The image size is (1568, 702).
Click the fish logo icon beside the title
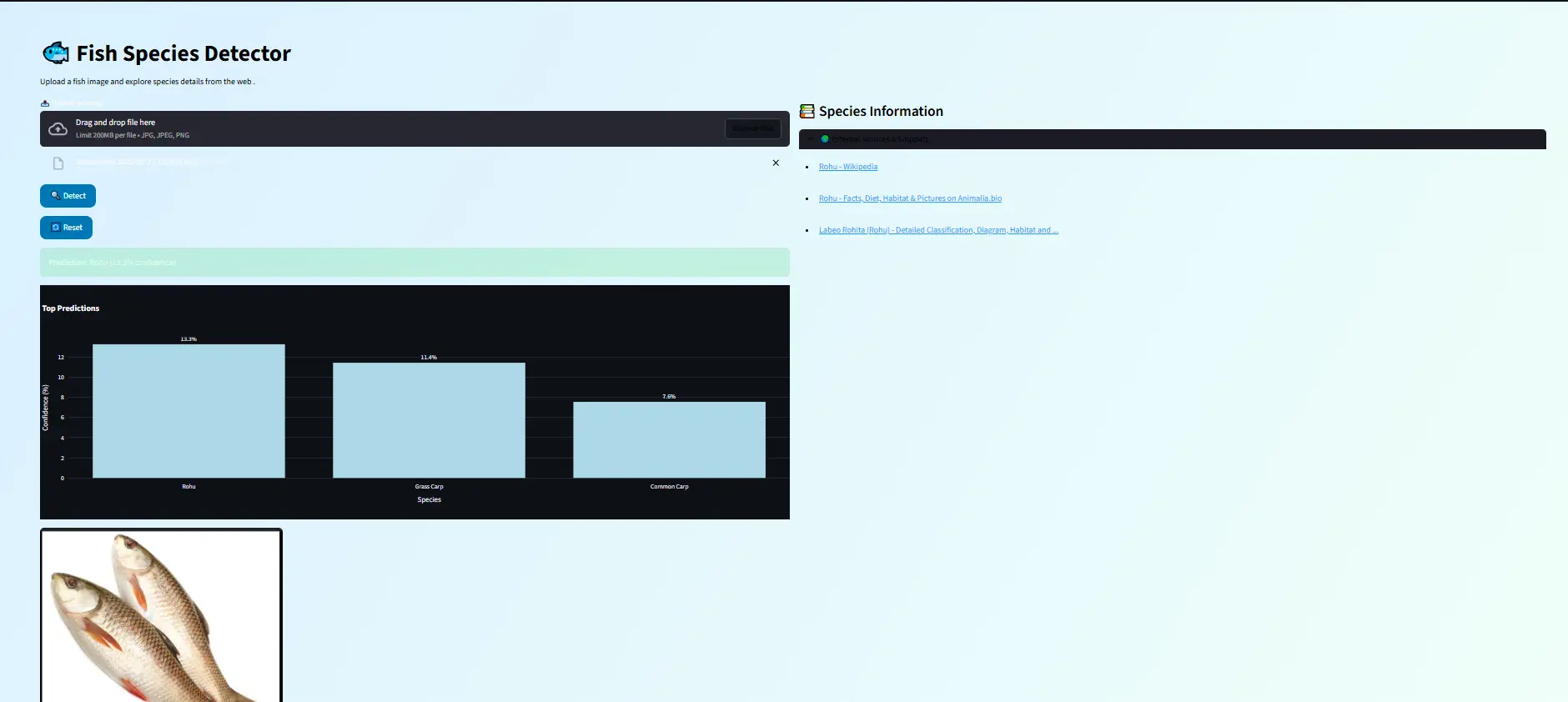pyautogui.click(x=56, y=53)
